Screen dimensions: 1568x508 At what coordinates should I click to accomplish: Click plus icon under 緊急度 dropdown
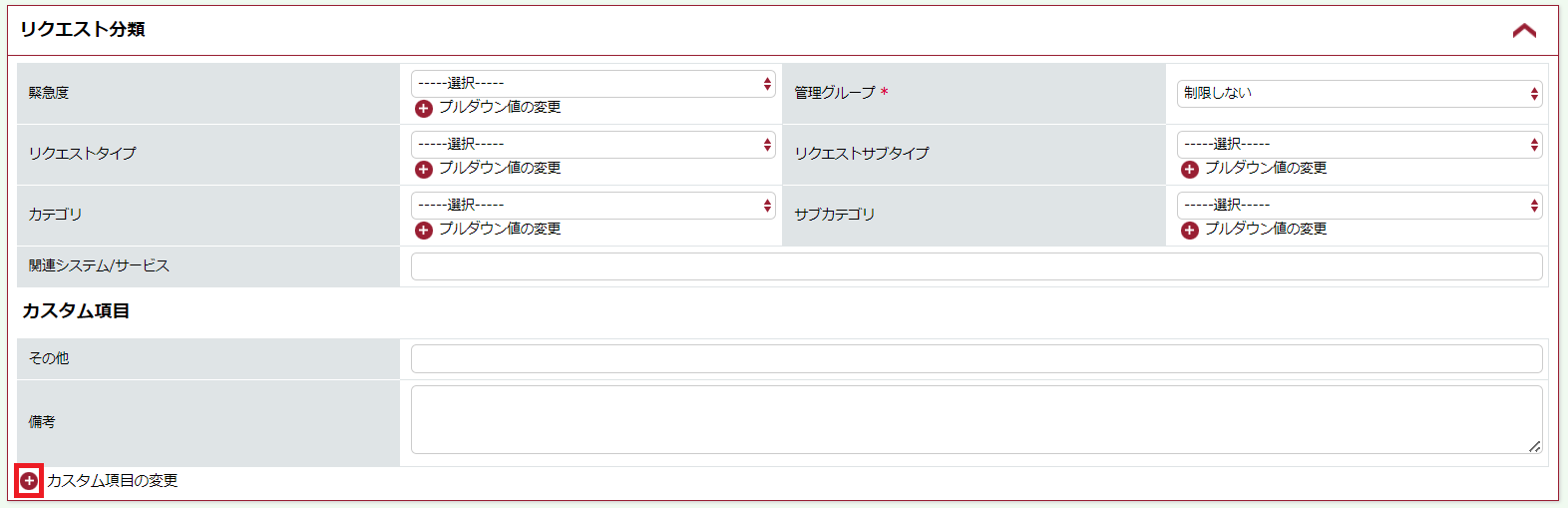coord(424,109)
